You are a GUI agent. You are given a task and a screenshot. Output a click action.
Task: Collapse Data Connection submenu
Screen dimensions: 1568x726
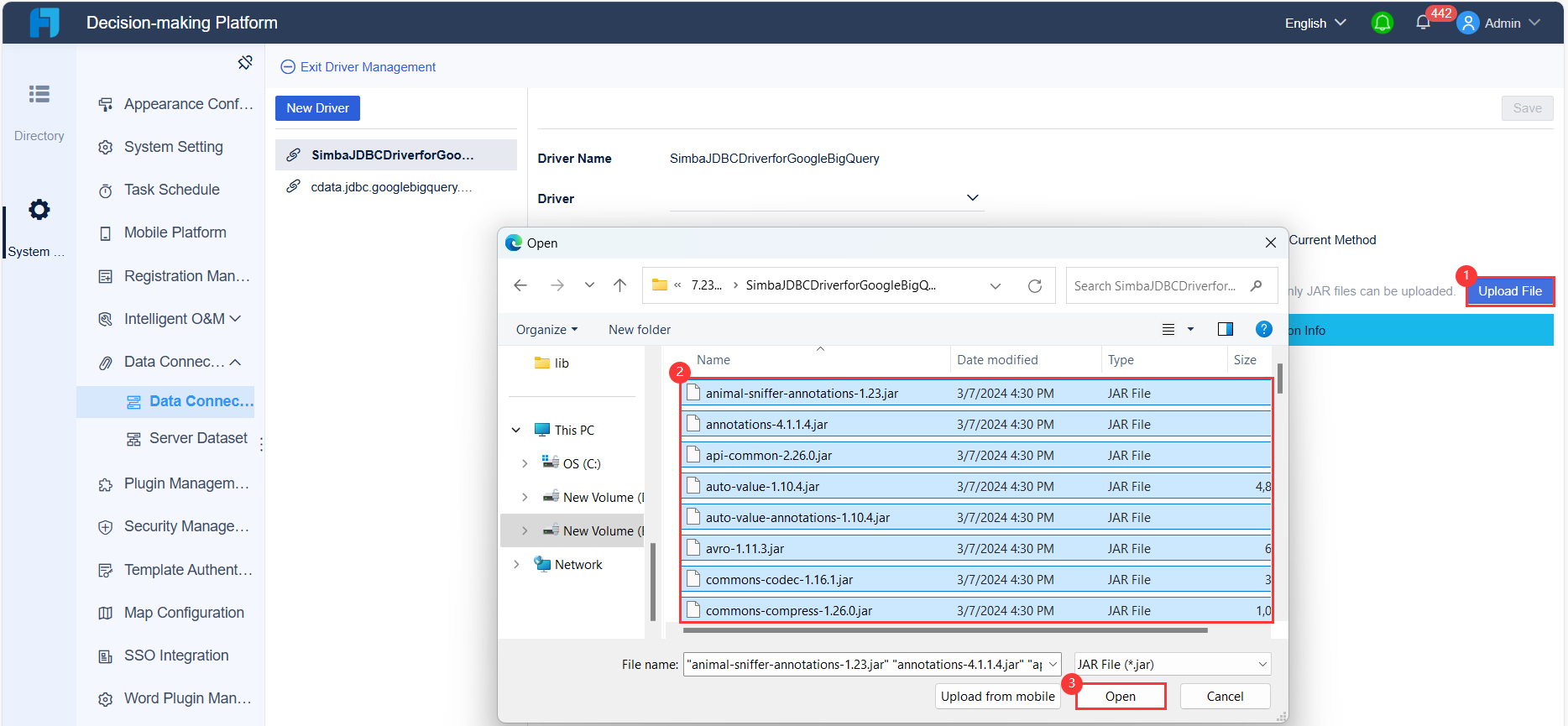pos(236,362)
